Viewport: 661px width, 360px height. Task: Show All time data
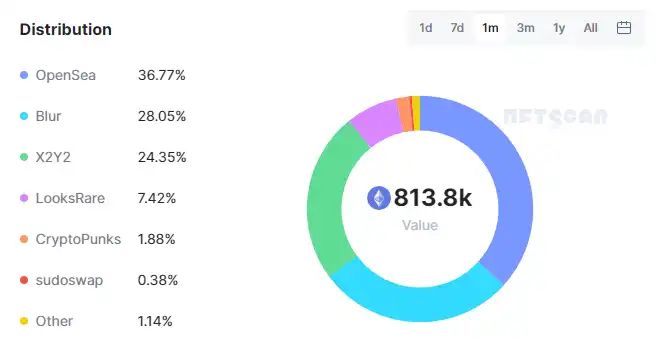tap(591, 28)
